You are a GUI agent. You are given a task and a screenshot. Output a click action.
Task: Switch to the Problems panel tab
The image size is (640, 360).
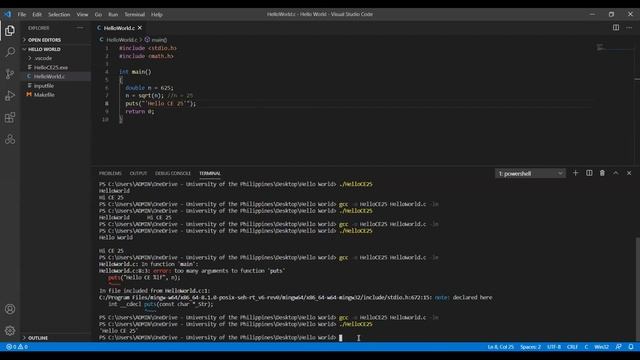[110, 173]
